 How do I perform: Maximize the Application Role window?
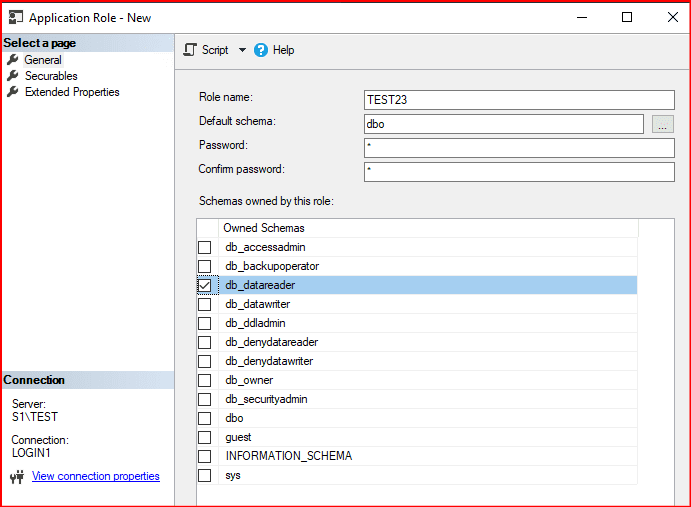tap(627, 17)
